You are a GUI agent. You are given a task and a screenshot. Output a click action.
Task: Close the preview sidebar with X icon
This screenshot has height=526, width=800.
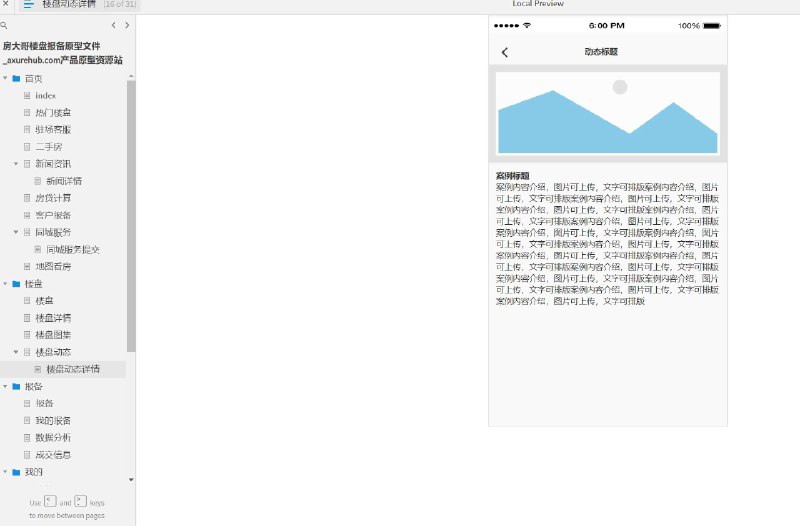[x=6, y=3]
